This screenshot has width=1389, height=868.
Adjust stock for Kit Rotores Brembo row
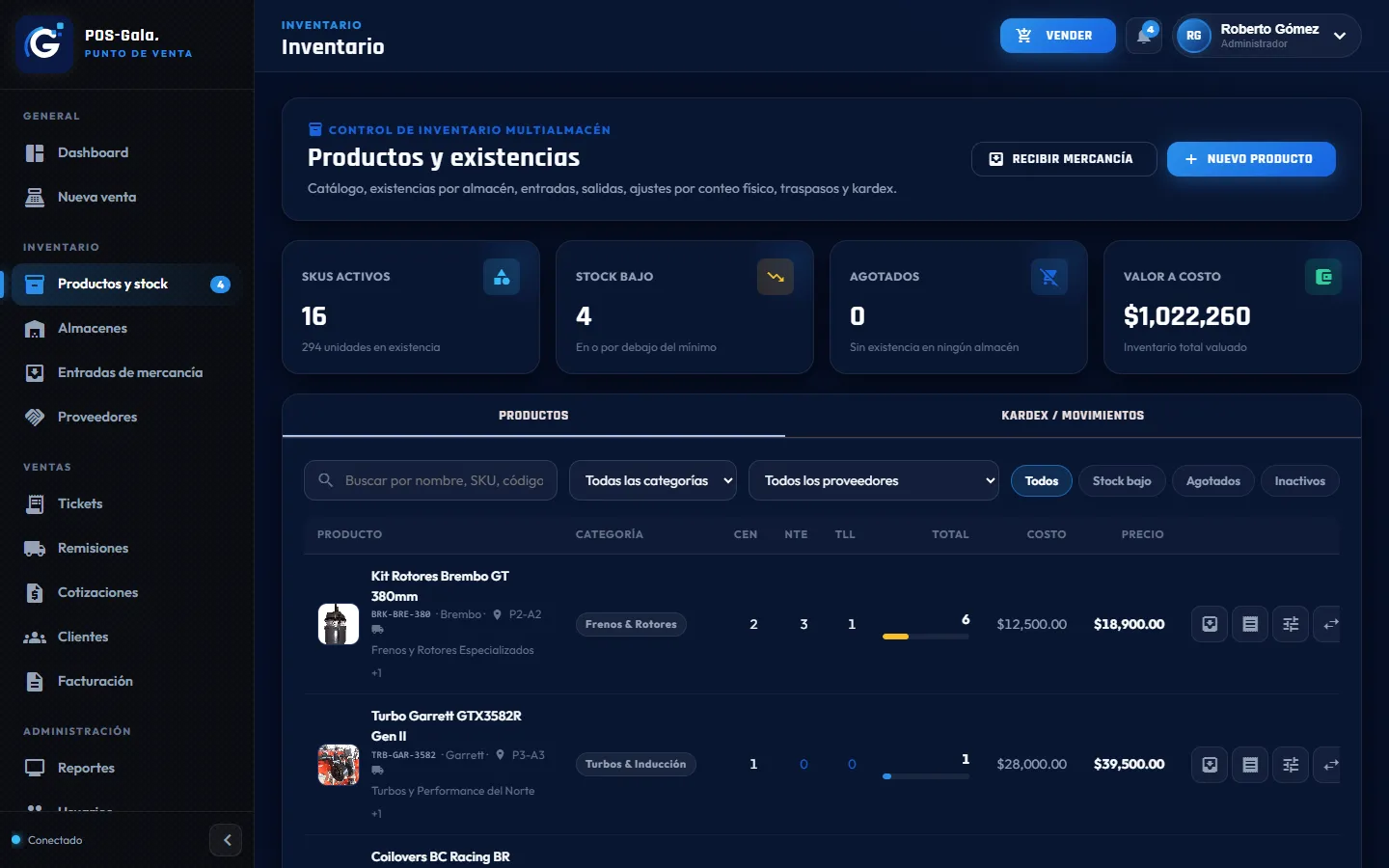(1291, 624)
